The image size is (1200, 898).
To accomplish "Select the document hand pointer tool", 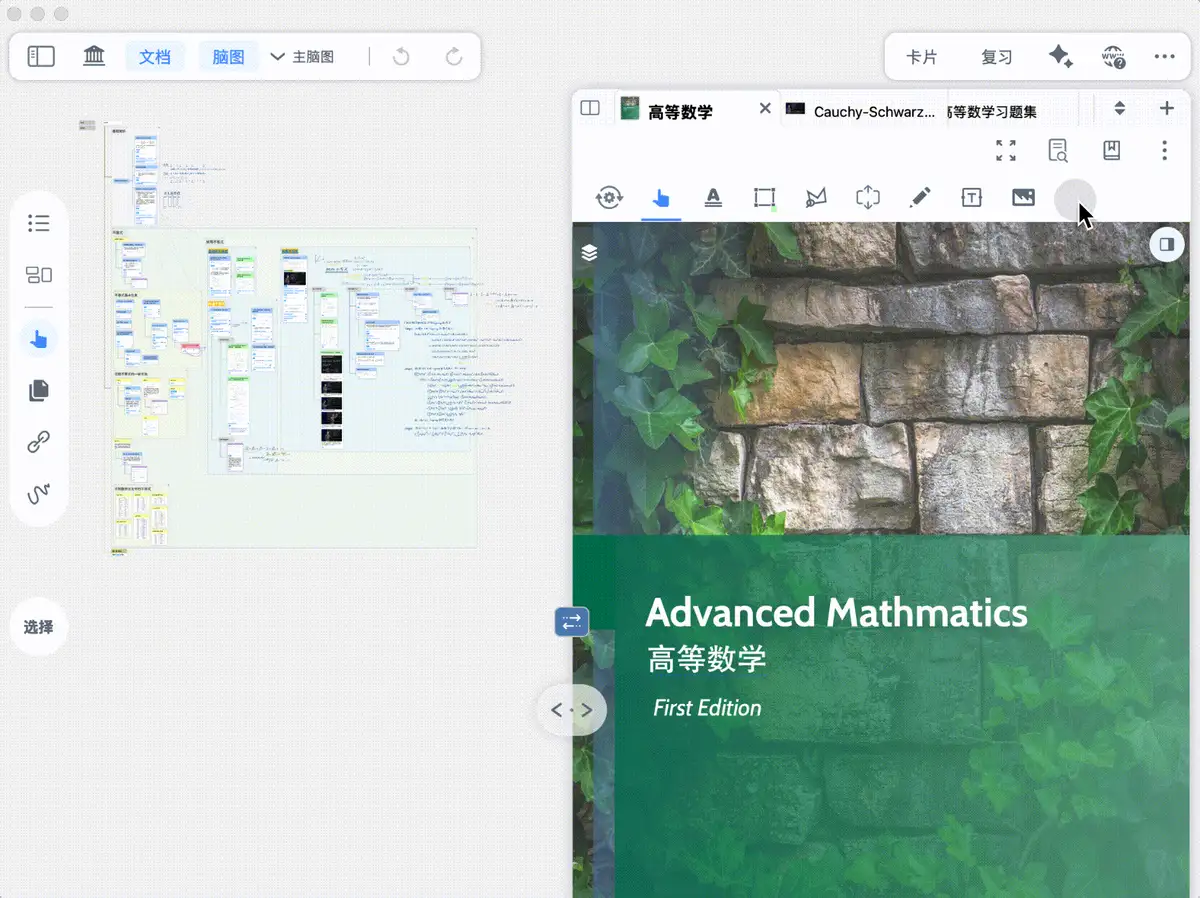I will coord(661,198).
